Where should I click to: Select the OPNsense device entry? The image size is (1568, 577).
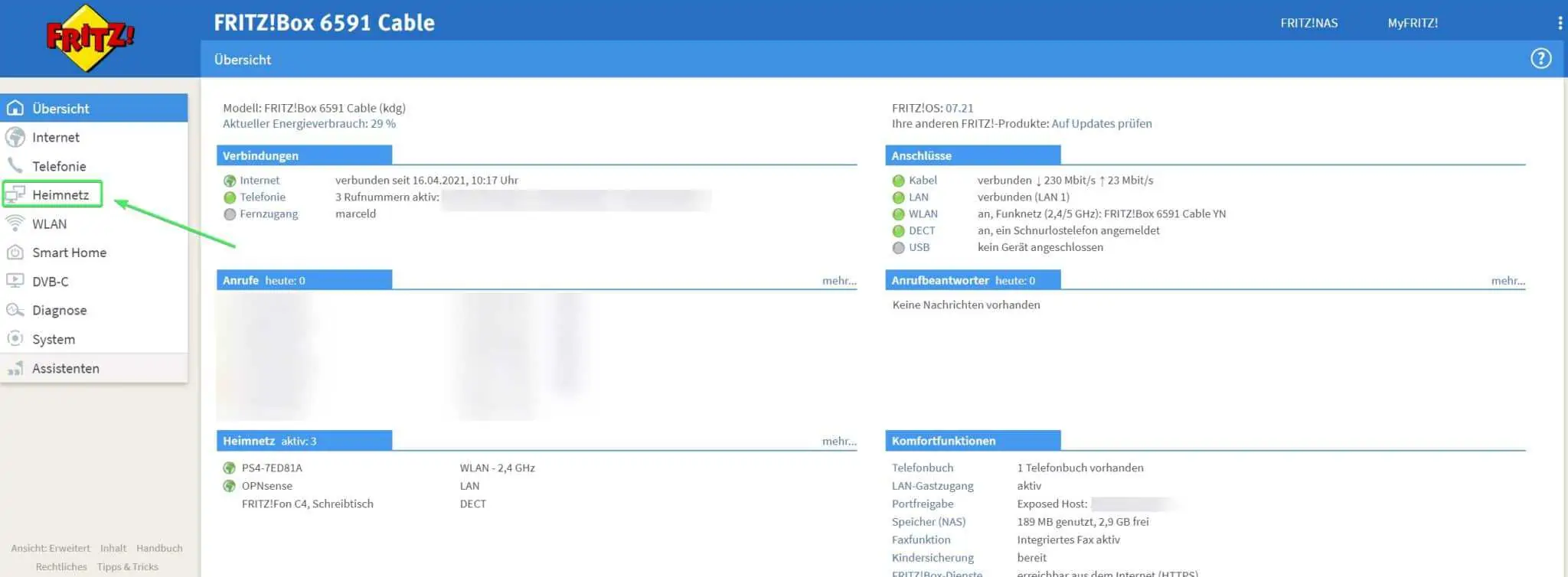pyautogui.click(x=267, y=486)
